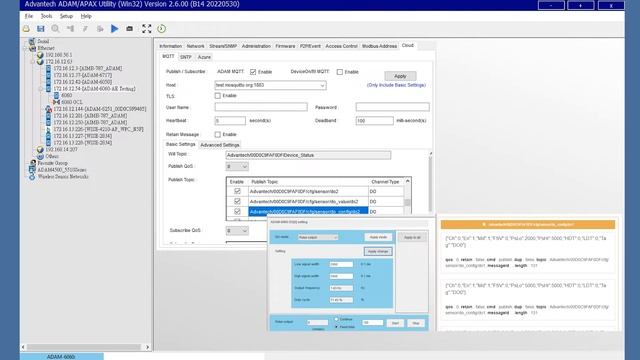Click the User Name input field
This screenshot has height=360, width=640.
(261, 107)
